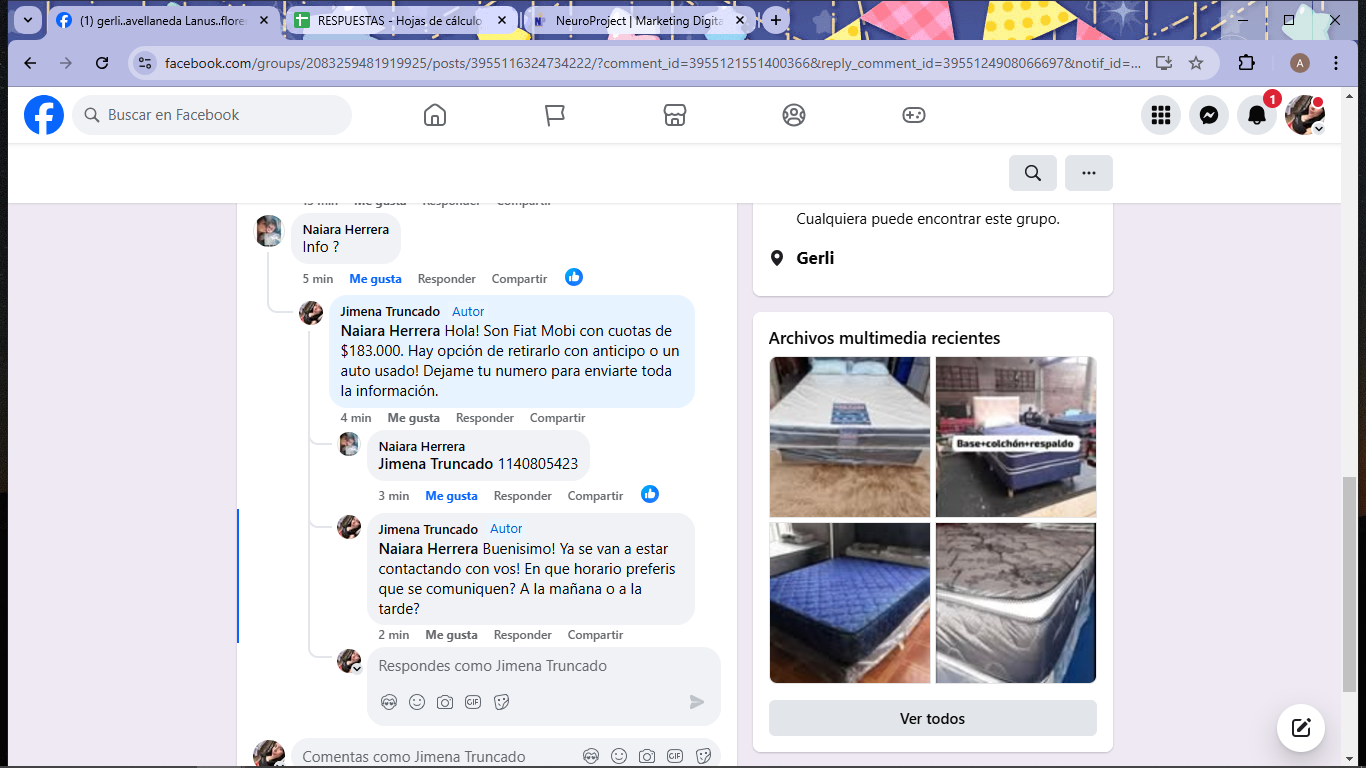Click Ver todos media button
The width and height of the screenshot is (1366, 768).
(x=933, y=718)
